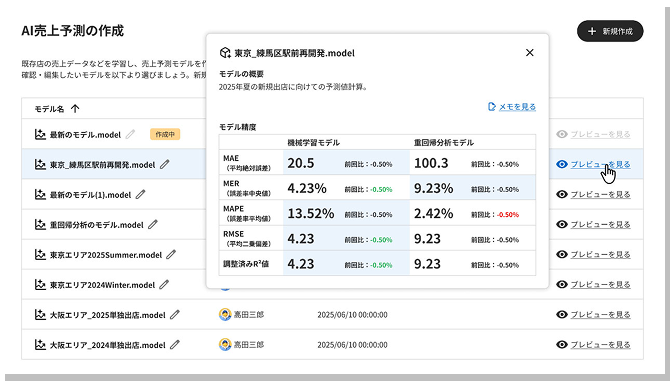The width and height of the screenshot is (670, 381).
Task: Select 東京エリア2025Summer.model name
Action: click(106, 255)
